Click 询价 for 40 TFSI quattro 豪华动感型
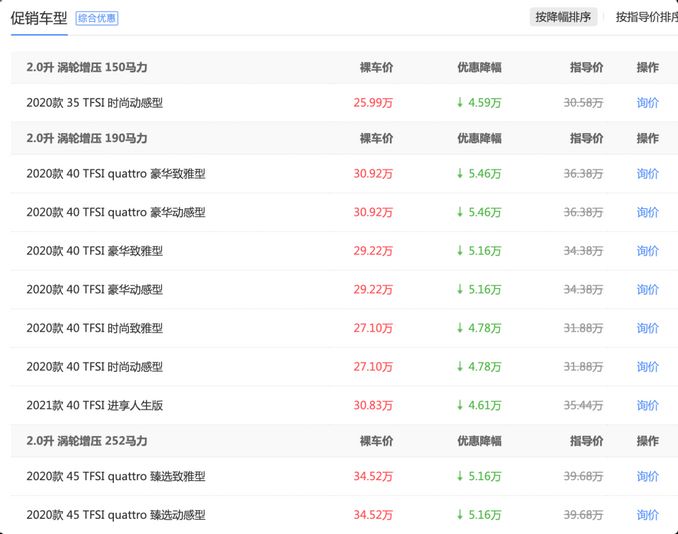 647,212
